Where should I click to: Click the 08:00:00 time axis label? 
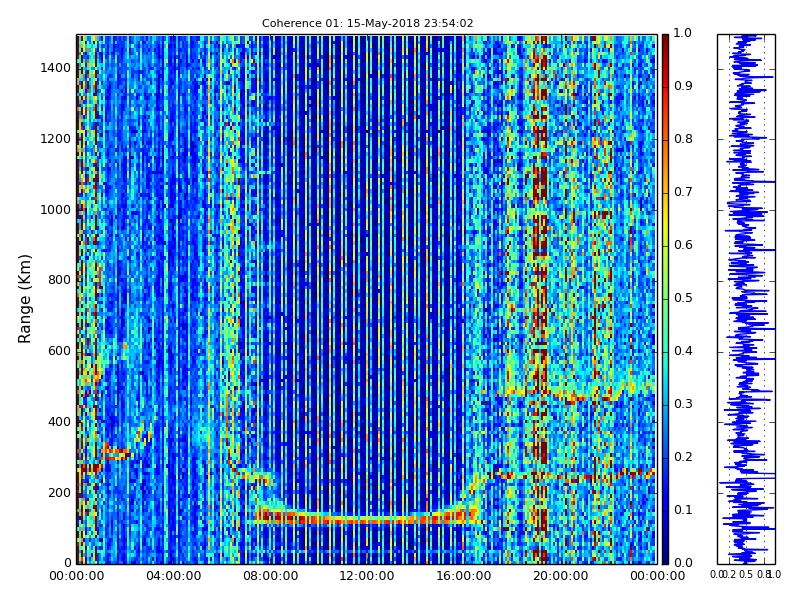coord(270,576)
